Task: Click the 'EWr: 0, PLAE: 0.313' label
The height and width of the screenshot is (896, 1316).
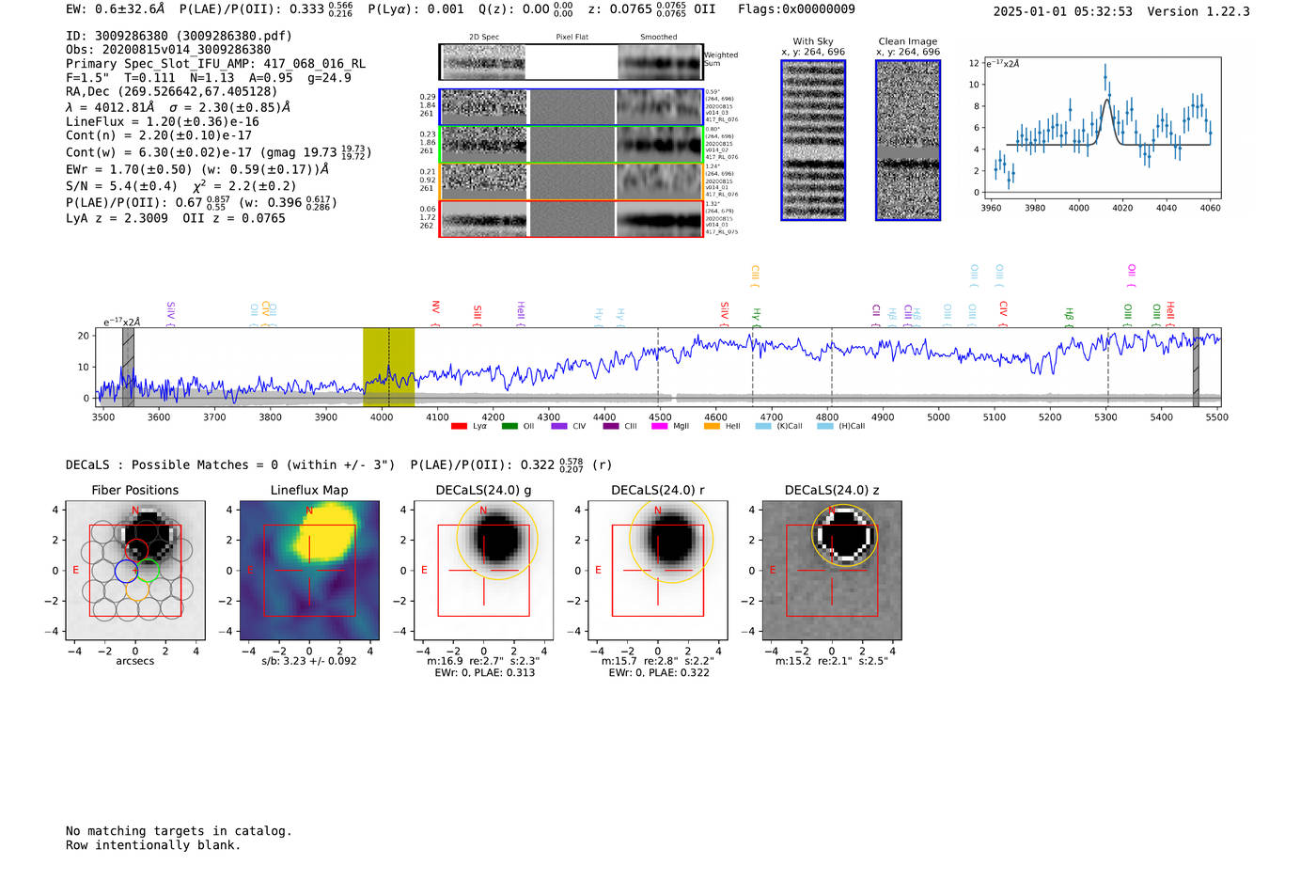Action: click(484, 672)
